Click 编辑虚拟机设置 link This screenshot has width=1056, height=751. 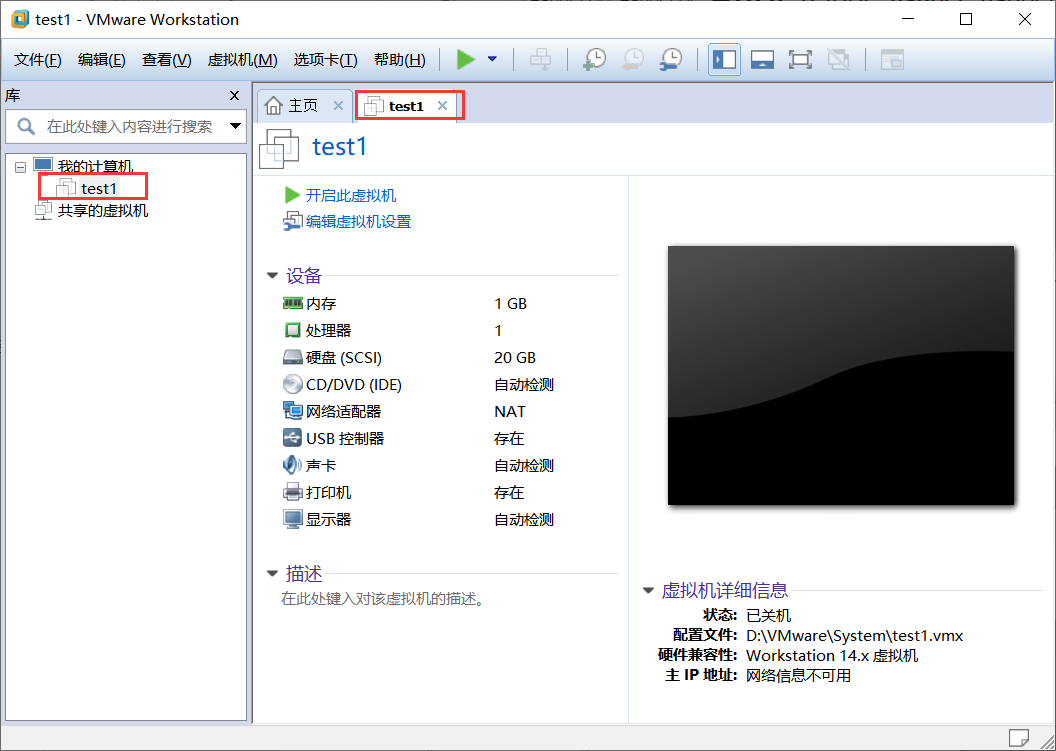[x=358, y=222]
